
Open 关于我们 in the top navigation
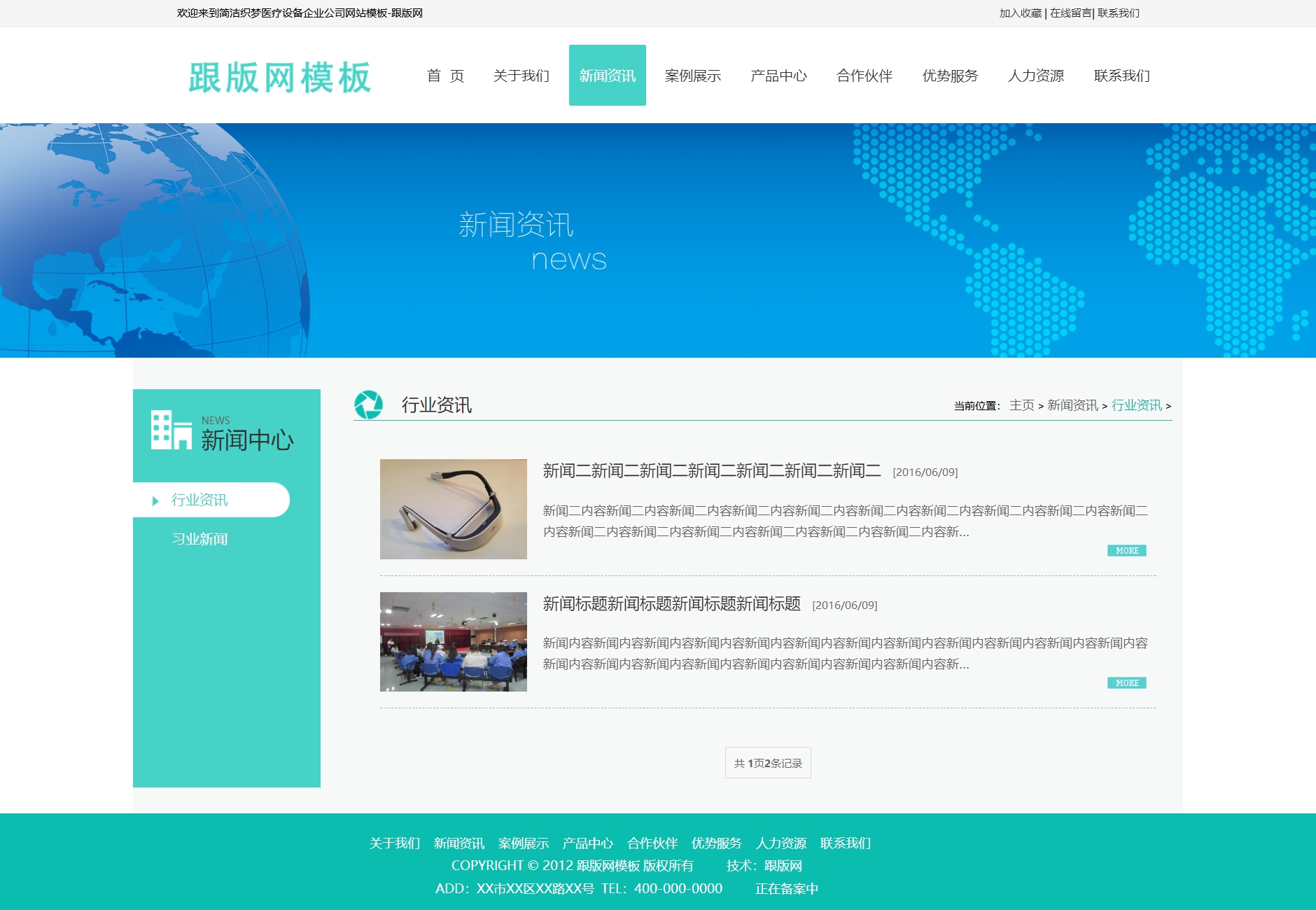pyautogui.click(x=521, y=76)
